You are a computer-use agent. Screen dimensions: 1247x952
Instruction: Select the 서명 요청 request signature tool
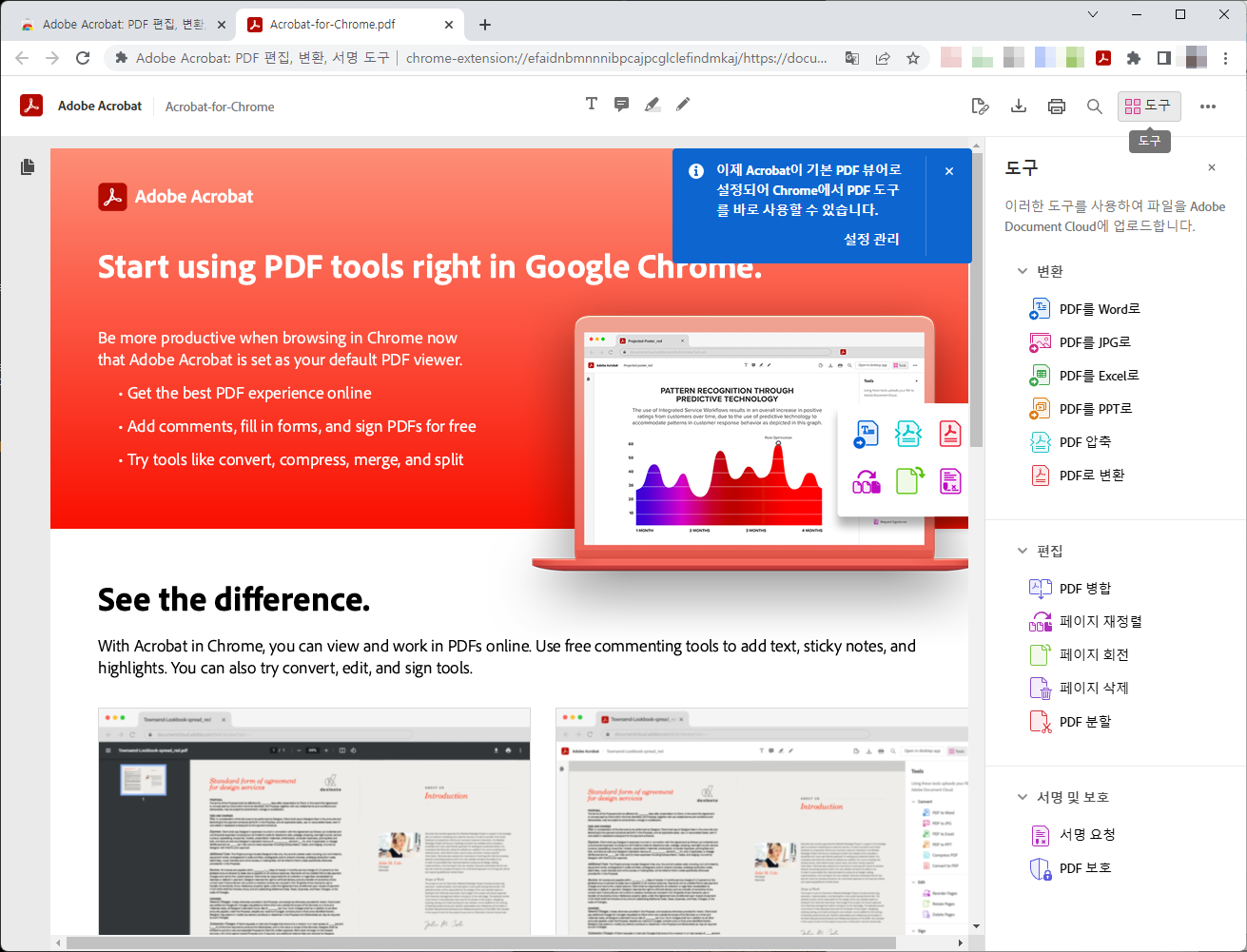coord(1073,835)
